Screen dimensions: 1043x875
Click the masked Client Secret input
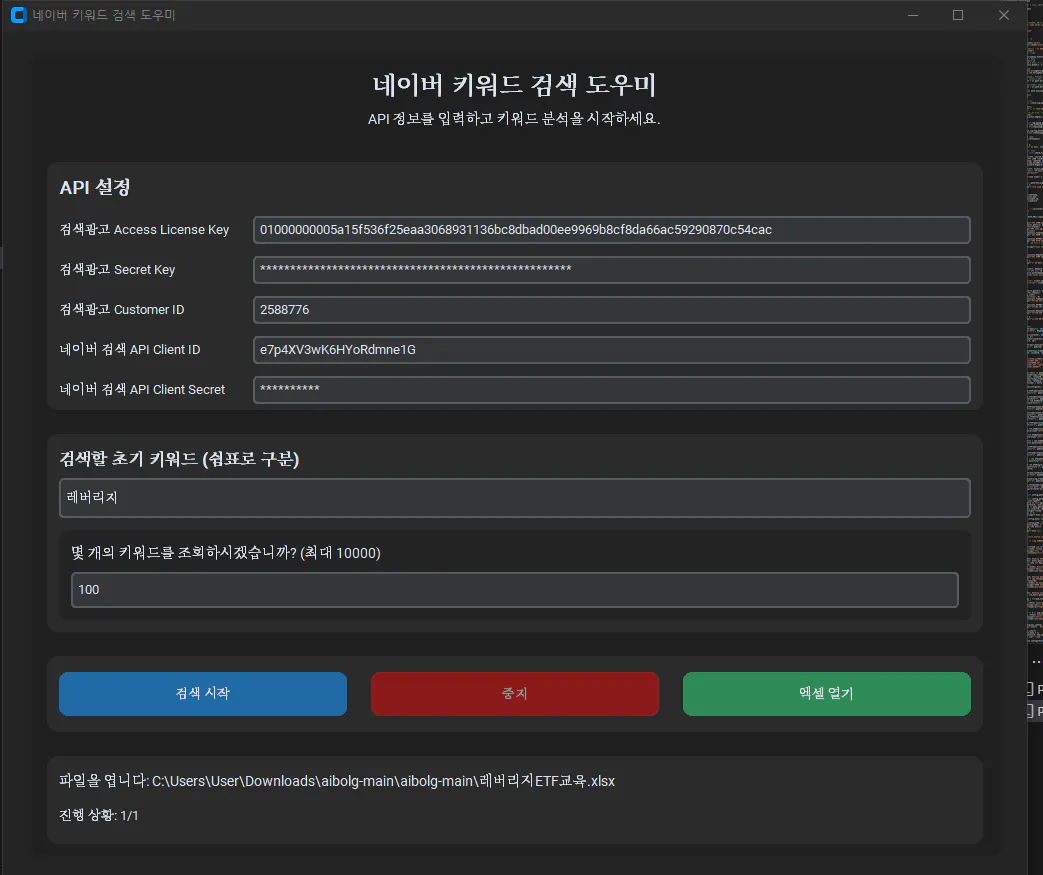coord(612,389)
